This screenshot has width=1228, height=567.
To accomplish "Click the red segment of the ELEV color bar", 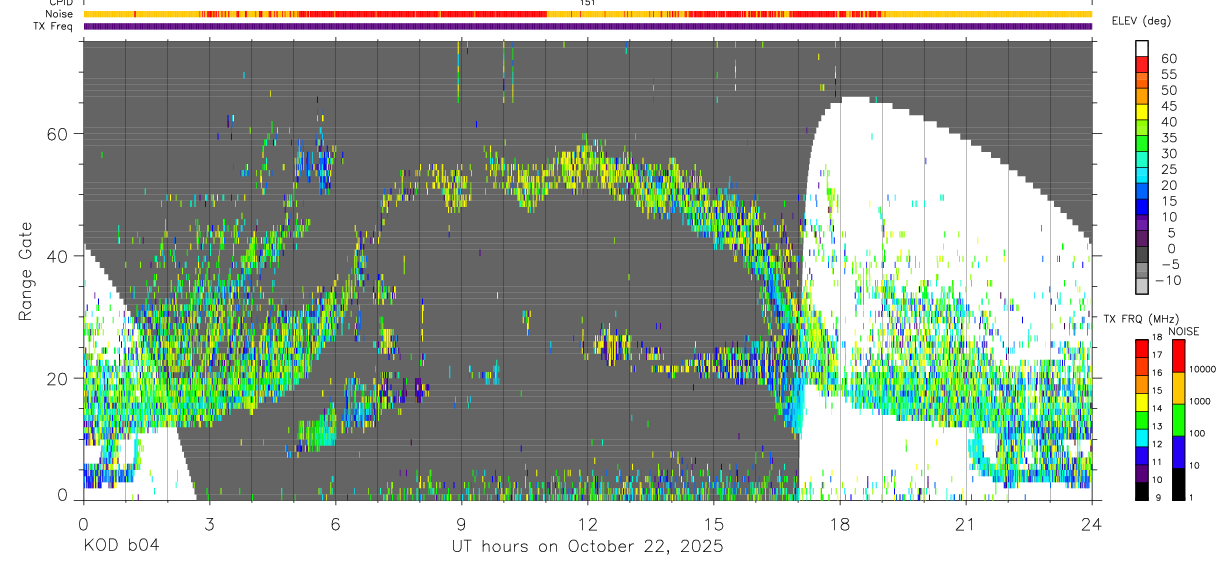I will click(x=1144, y=65).
